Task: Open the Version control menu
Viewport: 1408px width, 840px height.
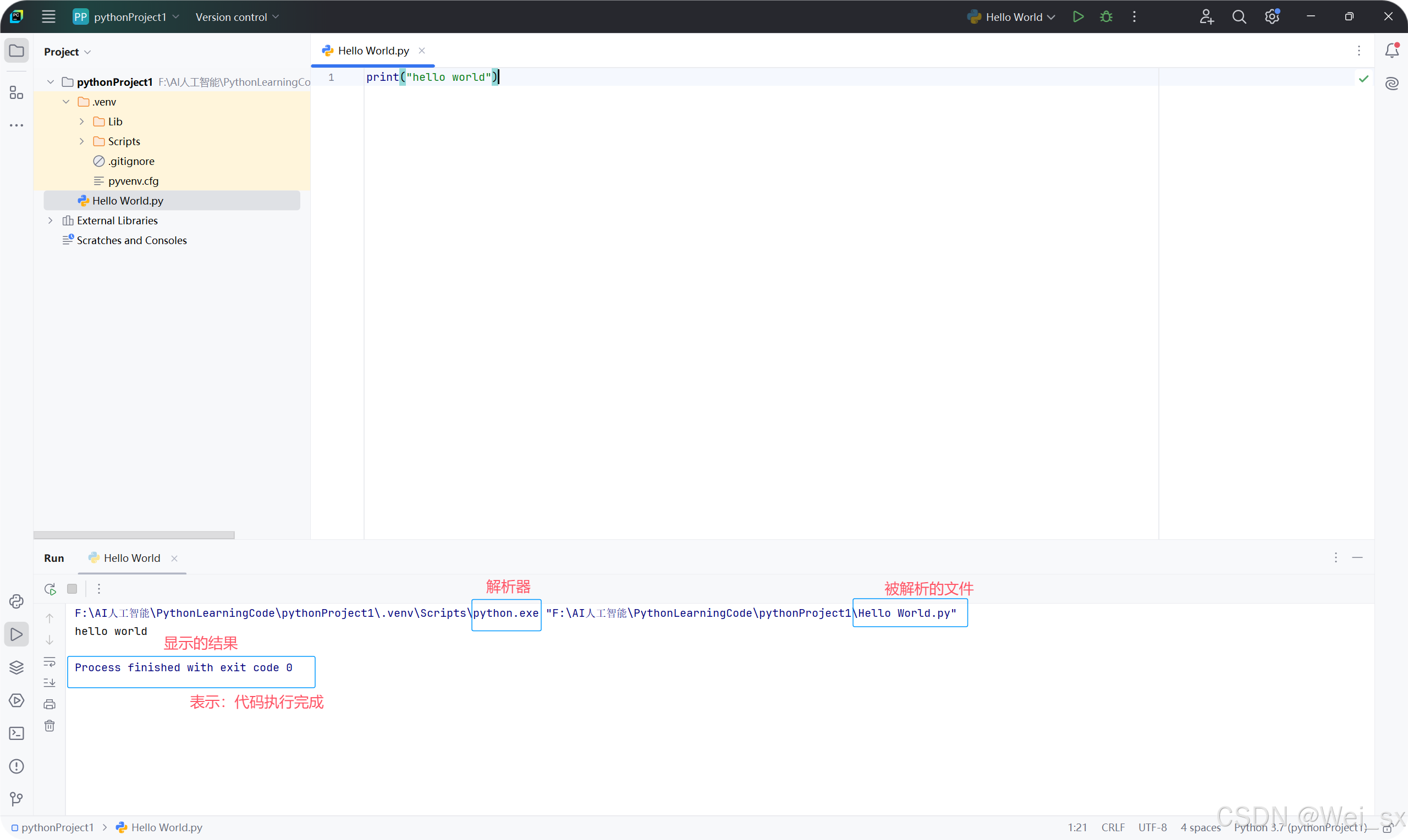Action: tap(237, 16)
